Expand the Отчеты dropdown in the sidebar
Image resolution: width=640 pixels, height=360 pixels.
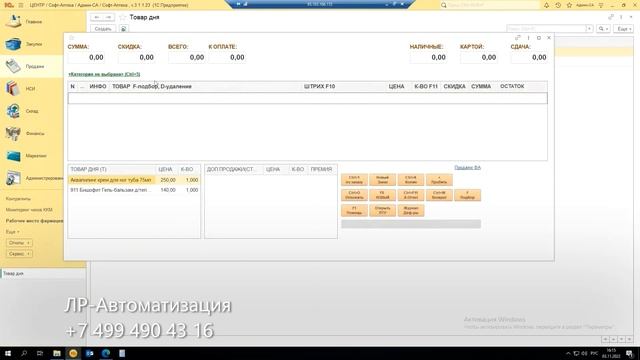(x=19, y=243)
